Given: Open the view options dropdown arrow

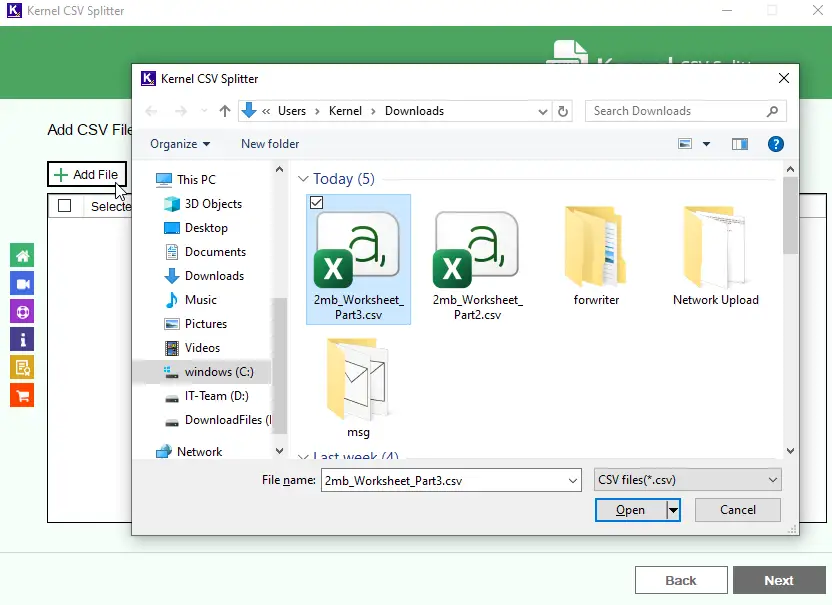Looking at the screenshot, I should 706,144.
